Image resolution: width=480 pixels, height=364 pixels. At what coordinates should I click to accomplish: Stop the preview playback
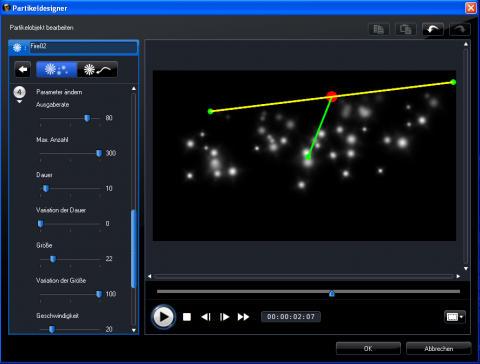pos(187,317)
